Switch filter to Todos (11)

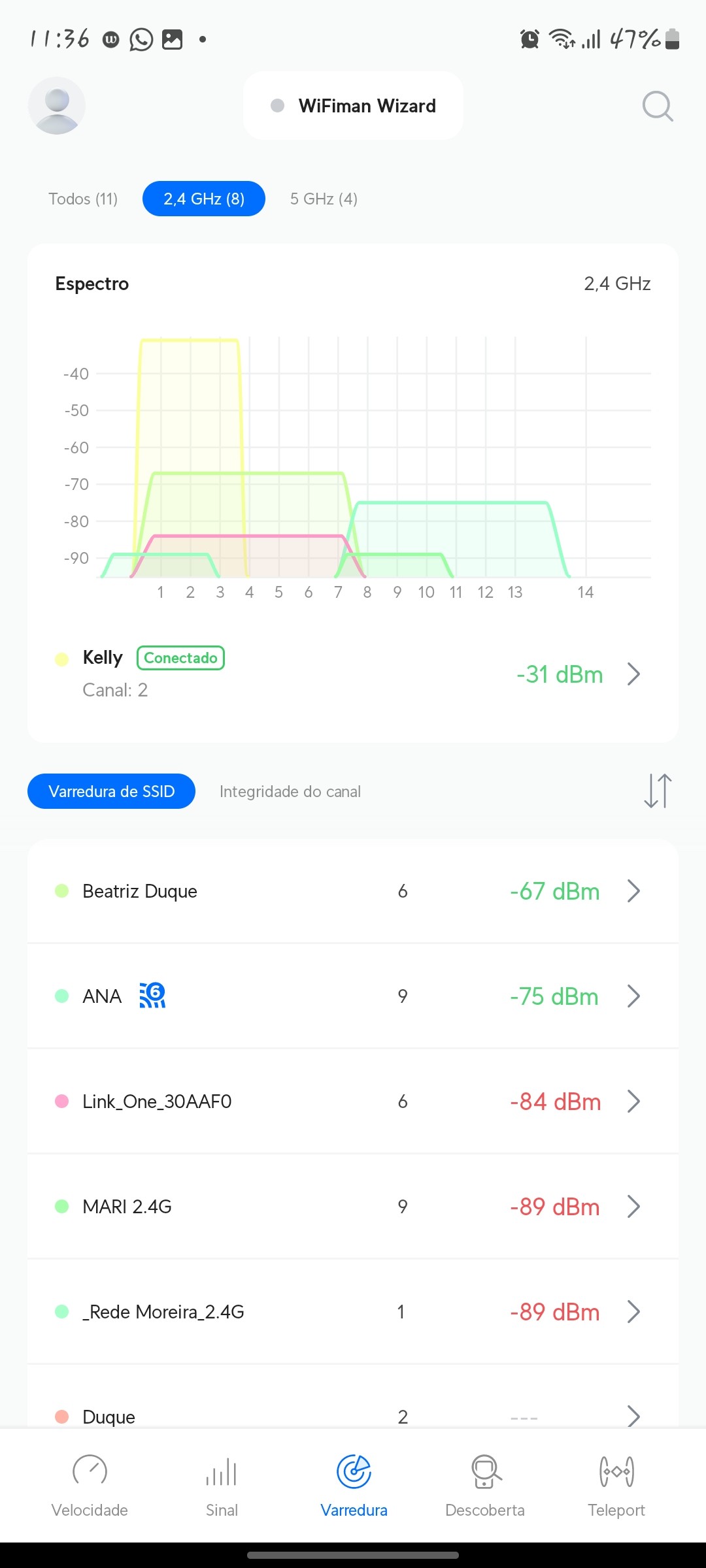[83, 199]
